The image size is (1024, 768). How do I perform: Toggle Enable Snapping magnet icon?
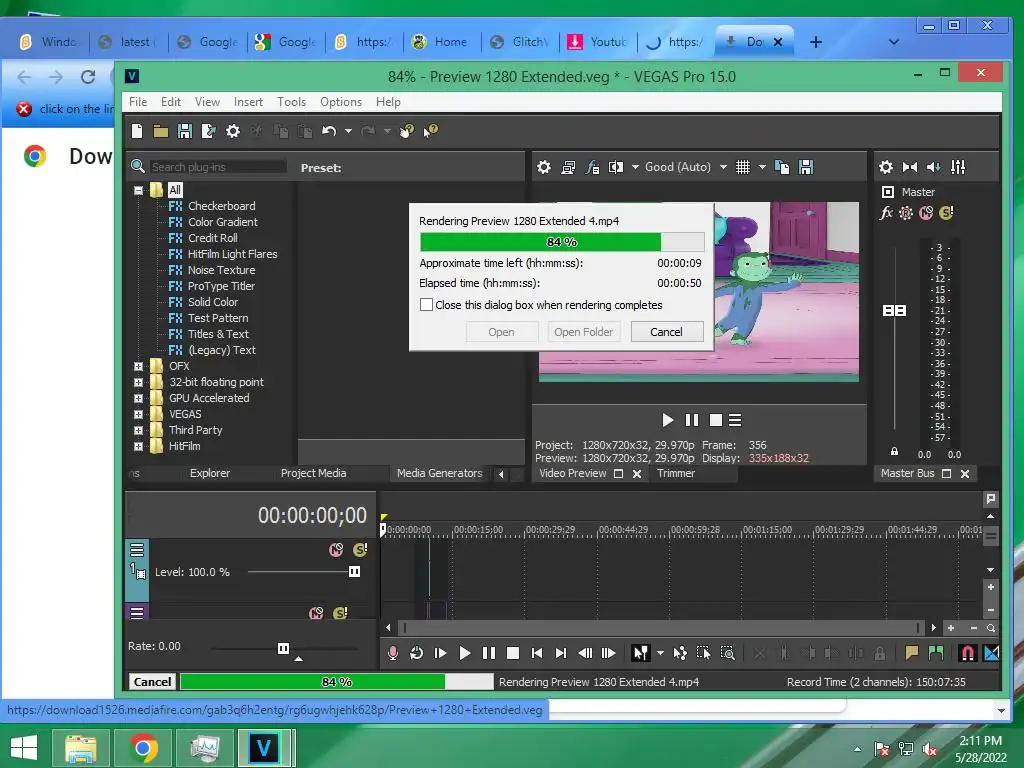[x=968, y=653]
